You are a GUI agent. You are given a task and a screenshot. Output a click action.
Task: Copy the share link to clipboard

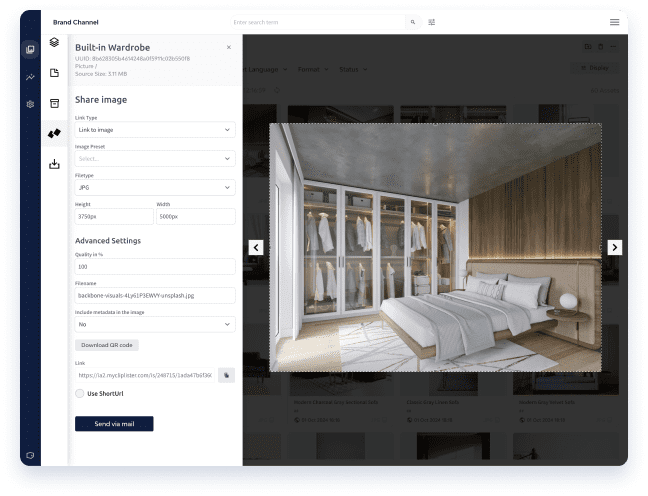[226, 375]
